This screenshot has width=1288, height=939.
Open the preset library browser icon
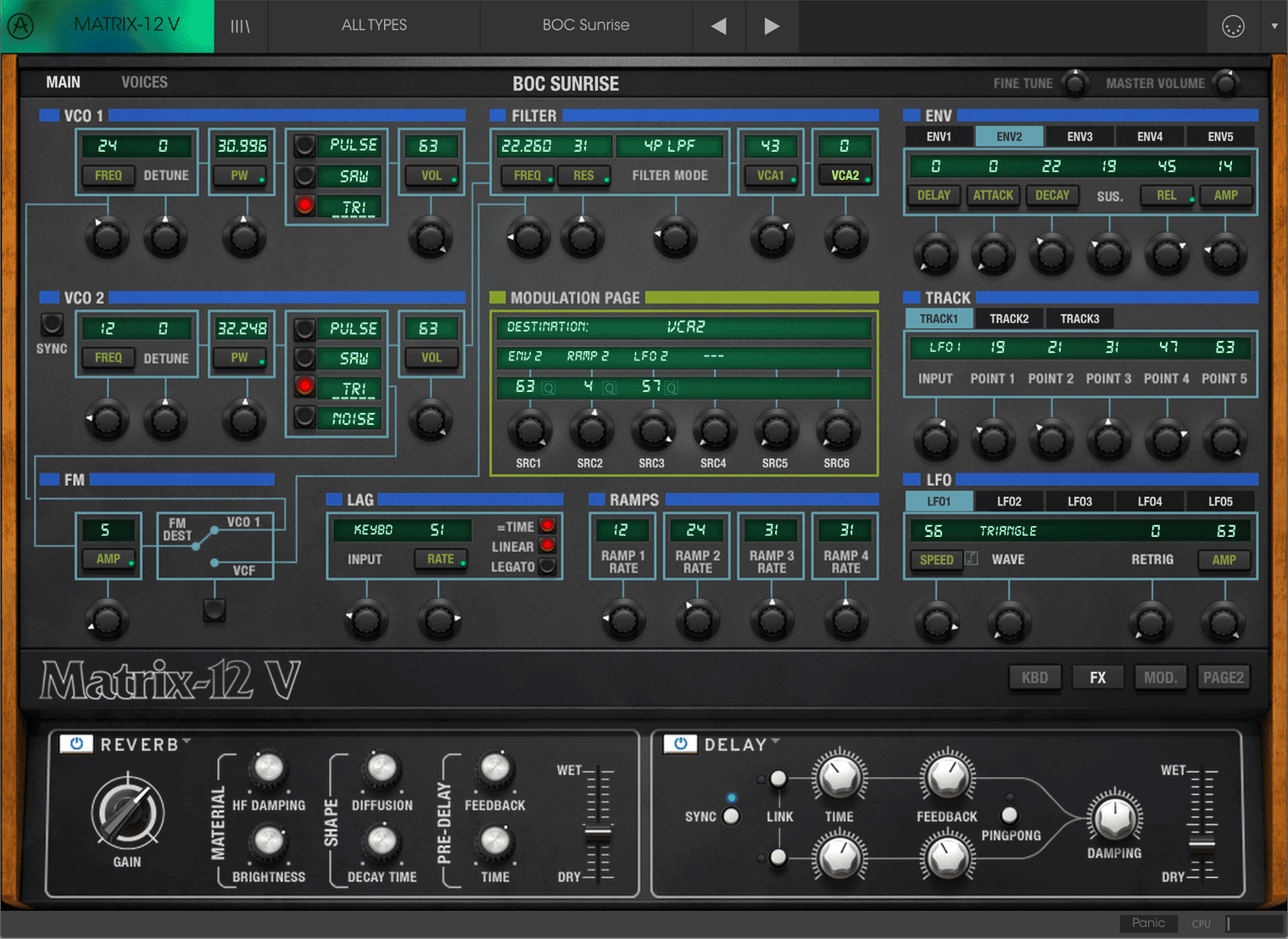click(x=241, y=25)
